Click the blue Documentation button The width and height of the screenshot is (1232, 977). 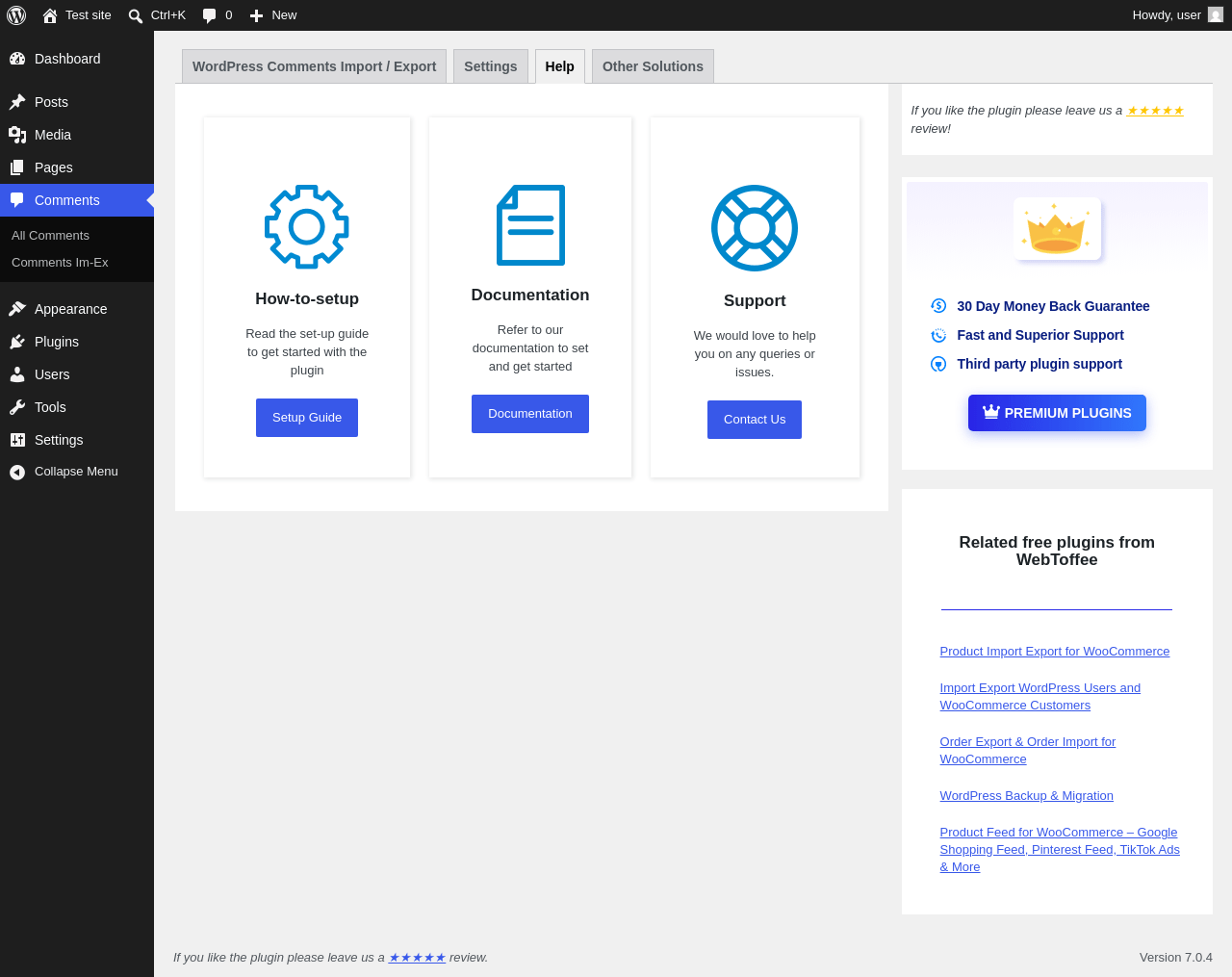pyautogui.click(x=530, y=414)
